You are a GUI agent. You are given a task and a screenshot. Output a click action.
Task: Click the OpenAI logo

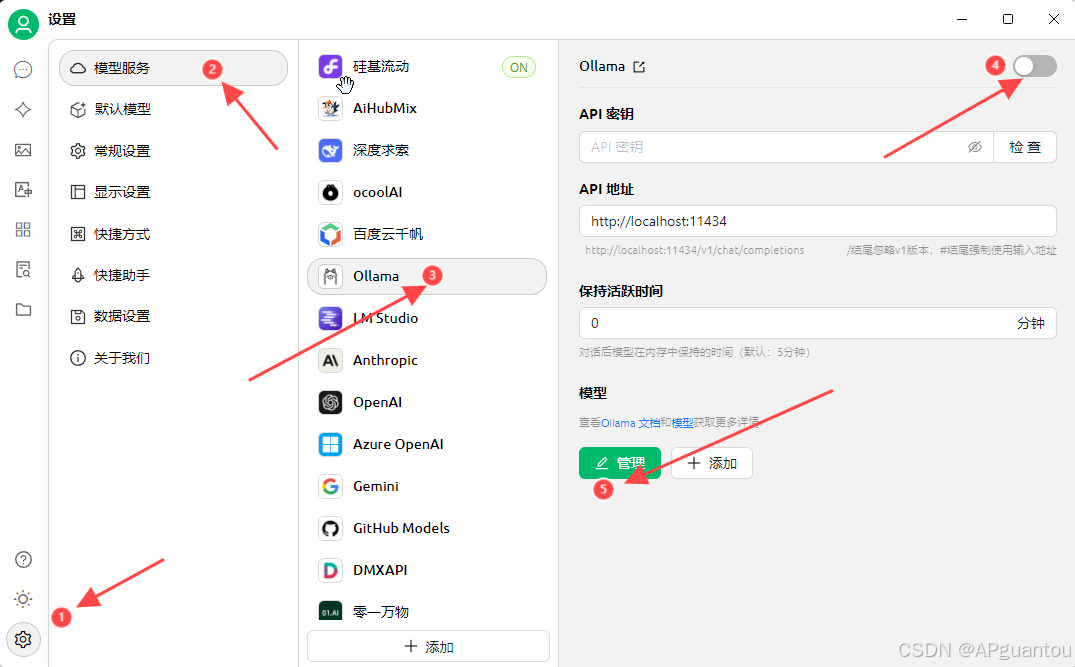pos(330,402)
